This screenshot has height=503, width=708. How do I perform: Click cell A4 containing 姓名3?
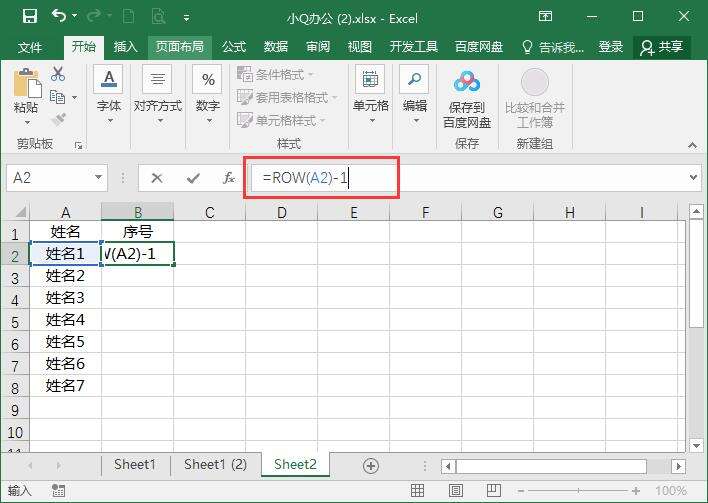(x=65, y=298)
